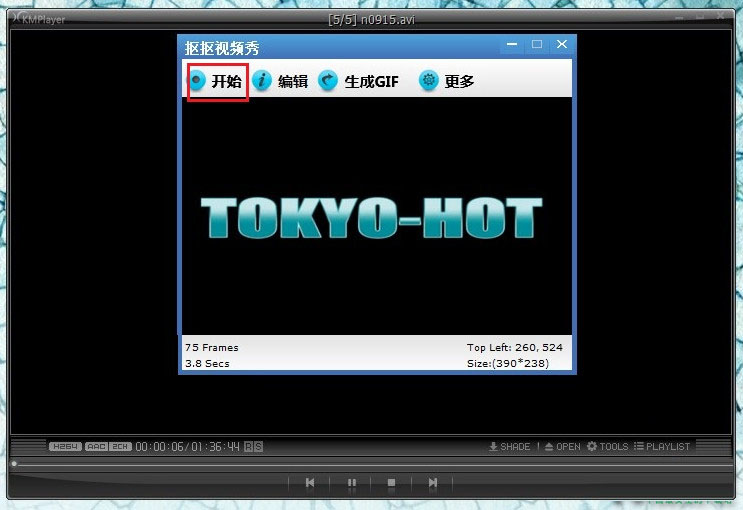Viewport: 743px width, 510px height.
Task: Click OPEN in KMPlayer control bar
Action: pos(562,446)
